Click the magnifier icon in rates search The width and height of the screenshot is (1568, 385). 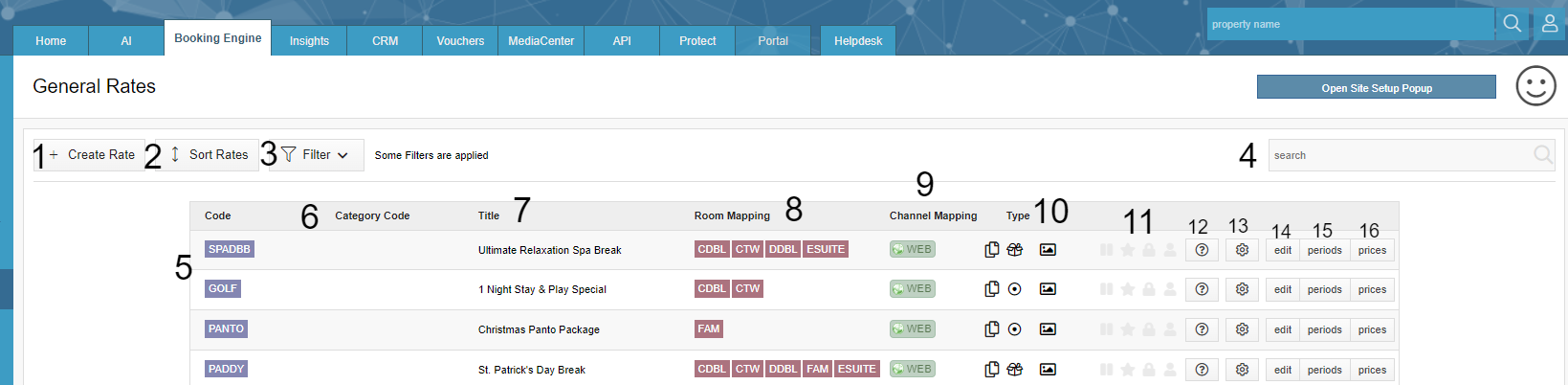pyautogui.click(x=1542, y=154)
